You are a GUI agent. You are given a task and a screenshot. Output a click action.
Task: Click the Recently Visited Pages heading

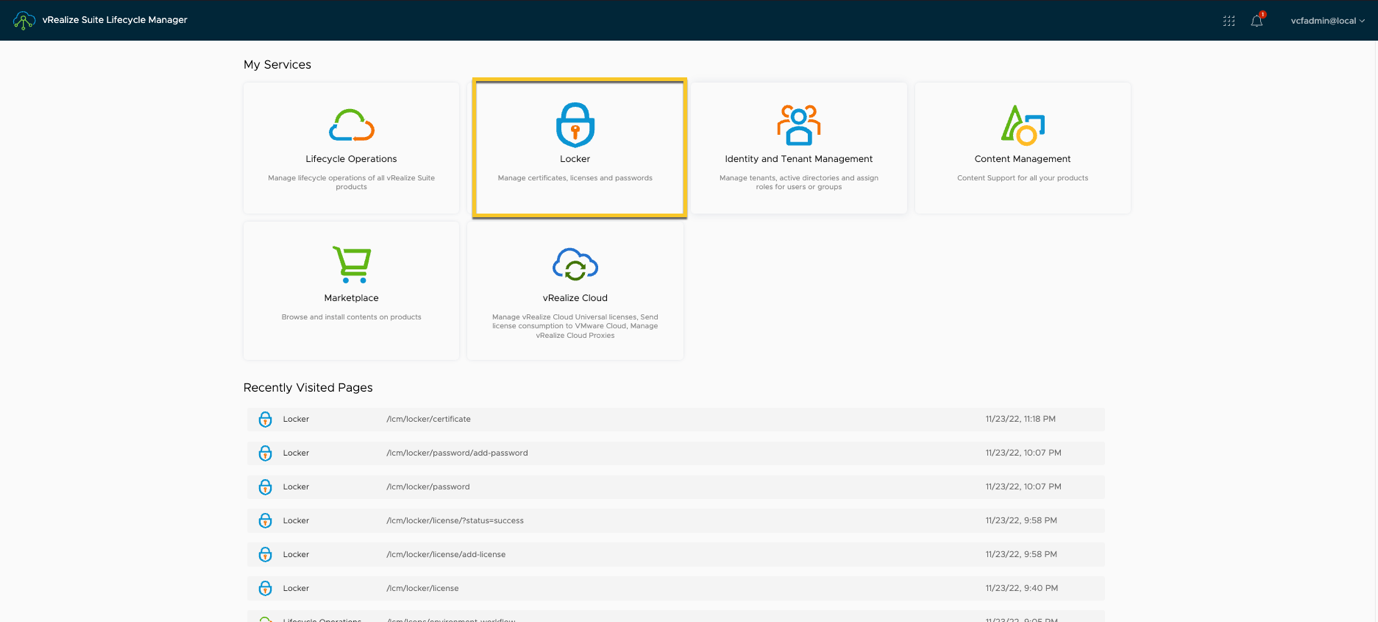(308, 388)
